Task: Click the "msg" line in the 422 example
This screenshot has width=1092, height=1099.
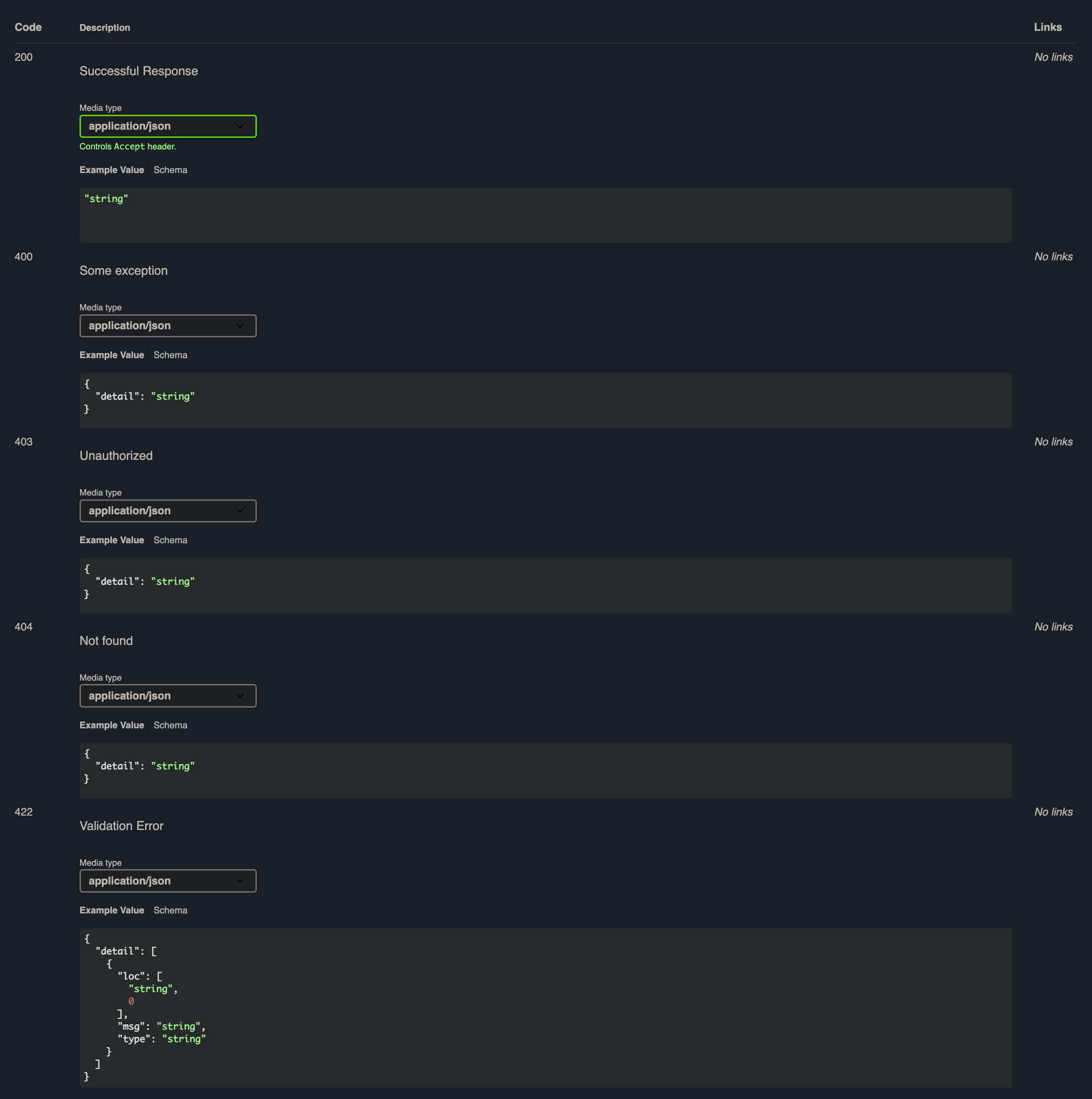Action: 161,1026
